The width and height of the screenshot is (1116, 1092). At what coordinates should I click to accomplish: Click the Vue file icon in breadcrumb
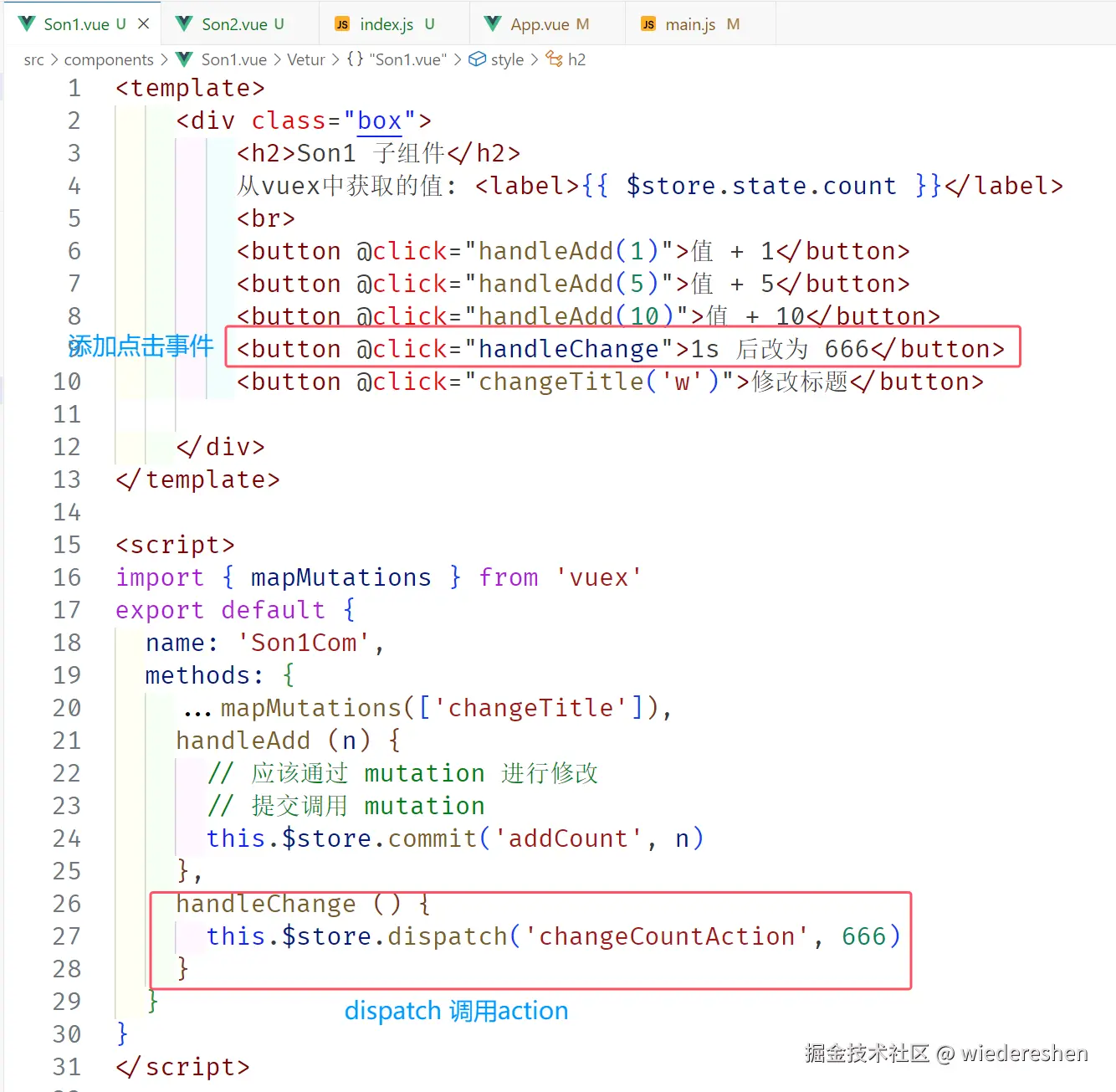coord(186,59)
